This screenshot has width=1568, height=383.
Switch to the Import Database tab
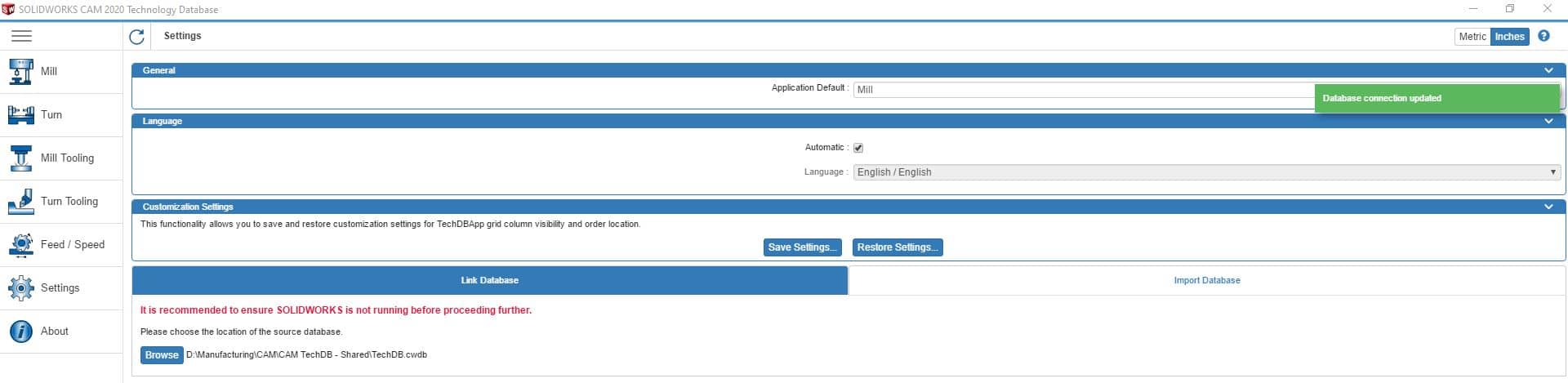coord(1206,280)
